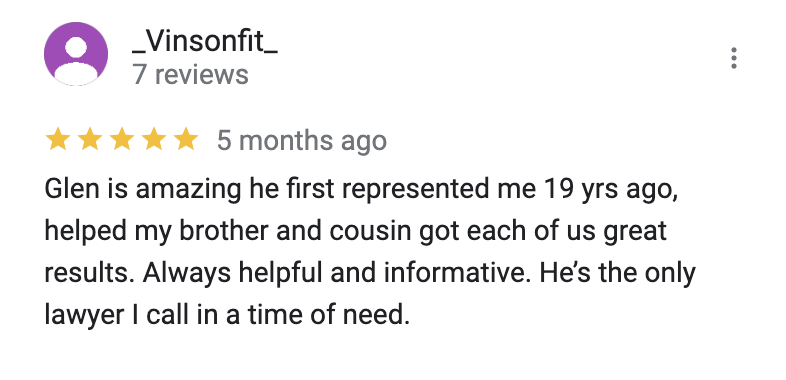This screenshot has height=380, width=786.
Task: Click the first yellow rating star
Action: 58,139
